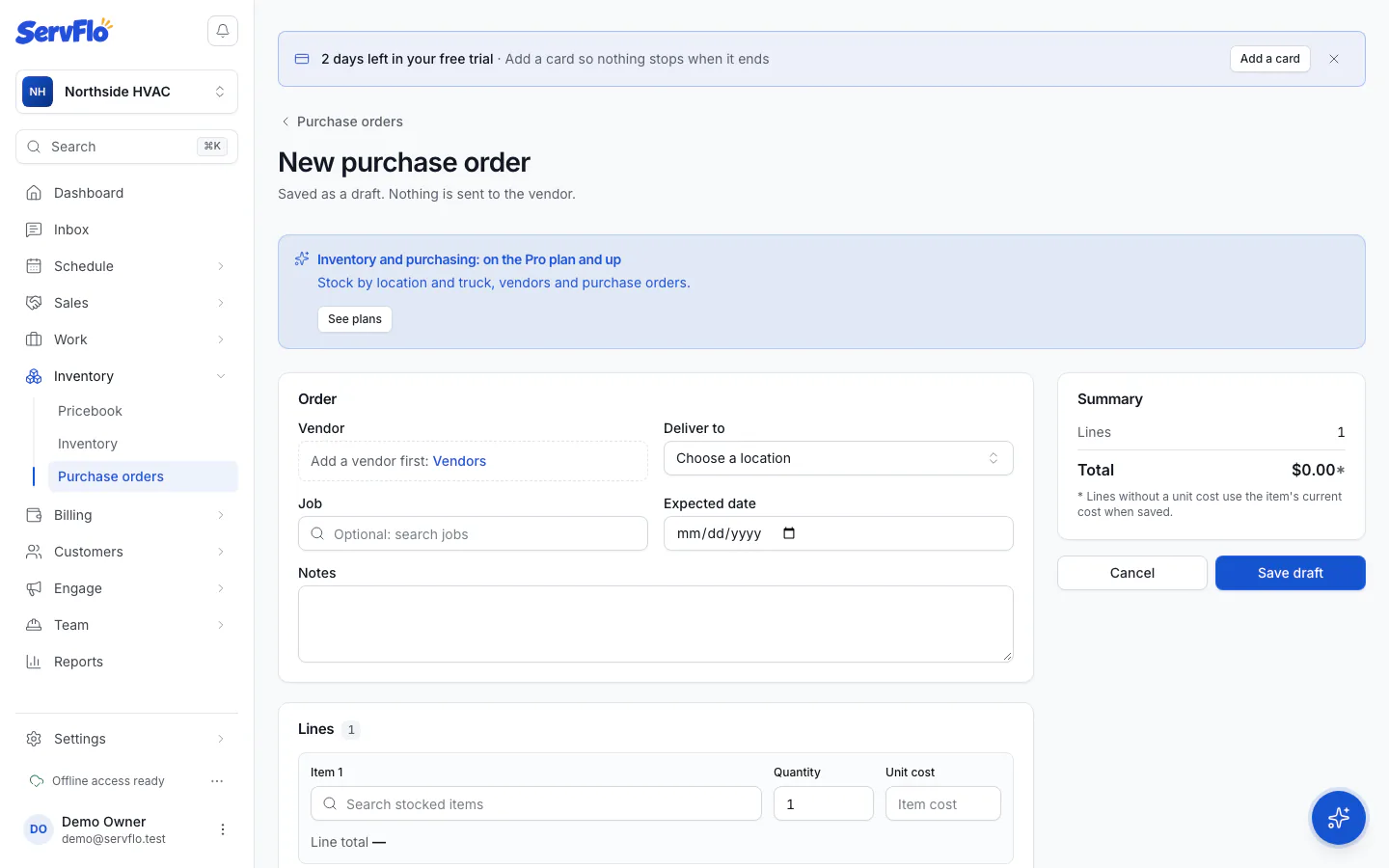Collapse the Inventory section chevron
Screen dimensions: 1389x868
pyautogui.click(x=221, y=376)
